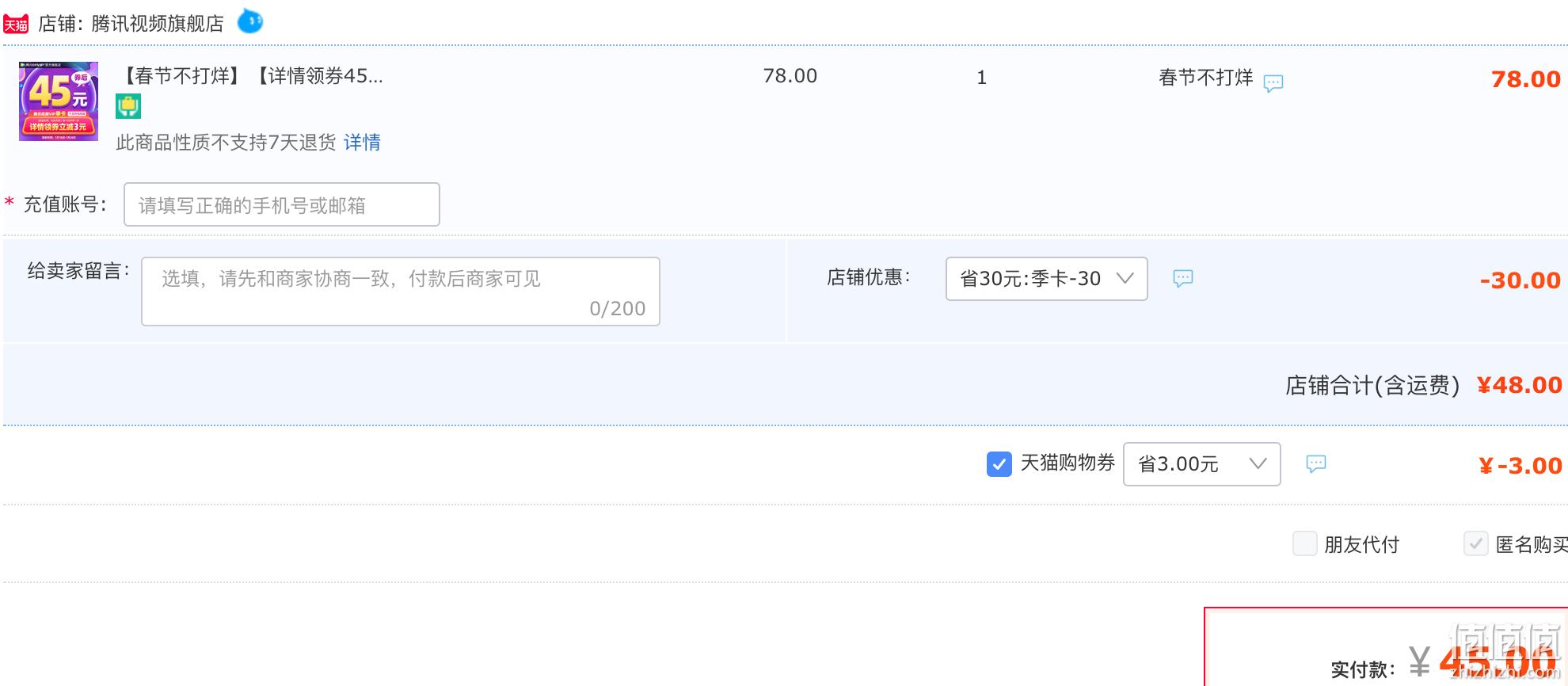Click the green badge icon under product title

(128, 106)
